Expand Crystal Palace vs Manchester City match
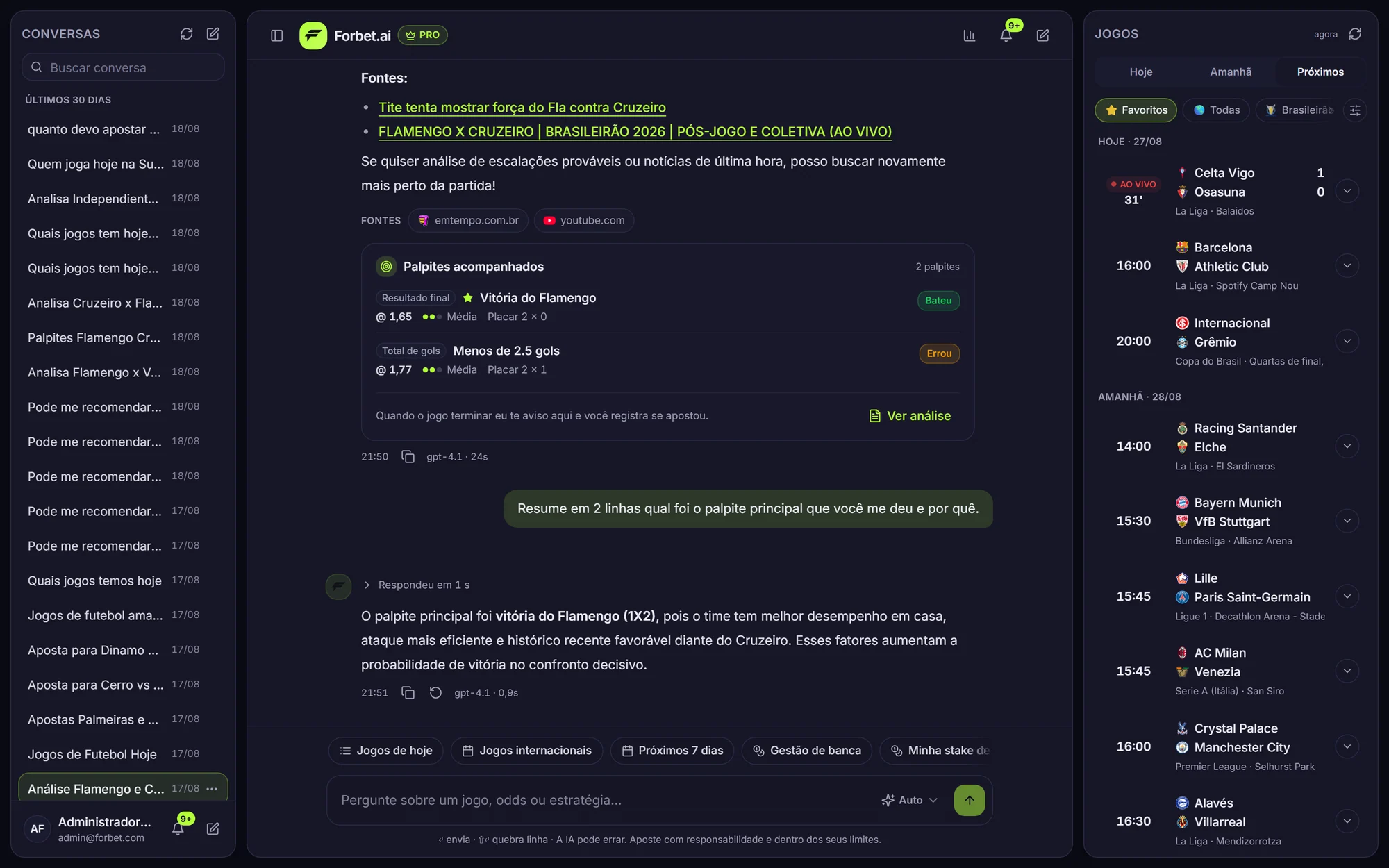This screenshot has width=1389, height=868. click(1347, 746)
